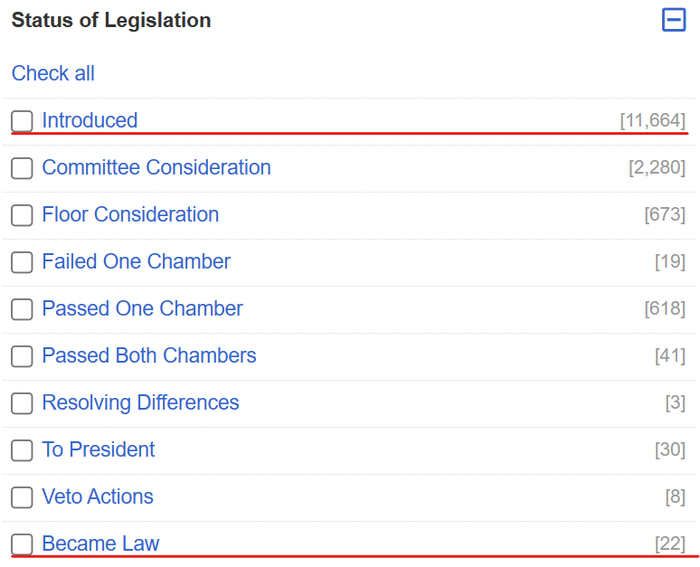Click the Failed One Chamber link
The height and width of the screenshot is (567, 700).
[x=136, y=261]
